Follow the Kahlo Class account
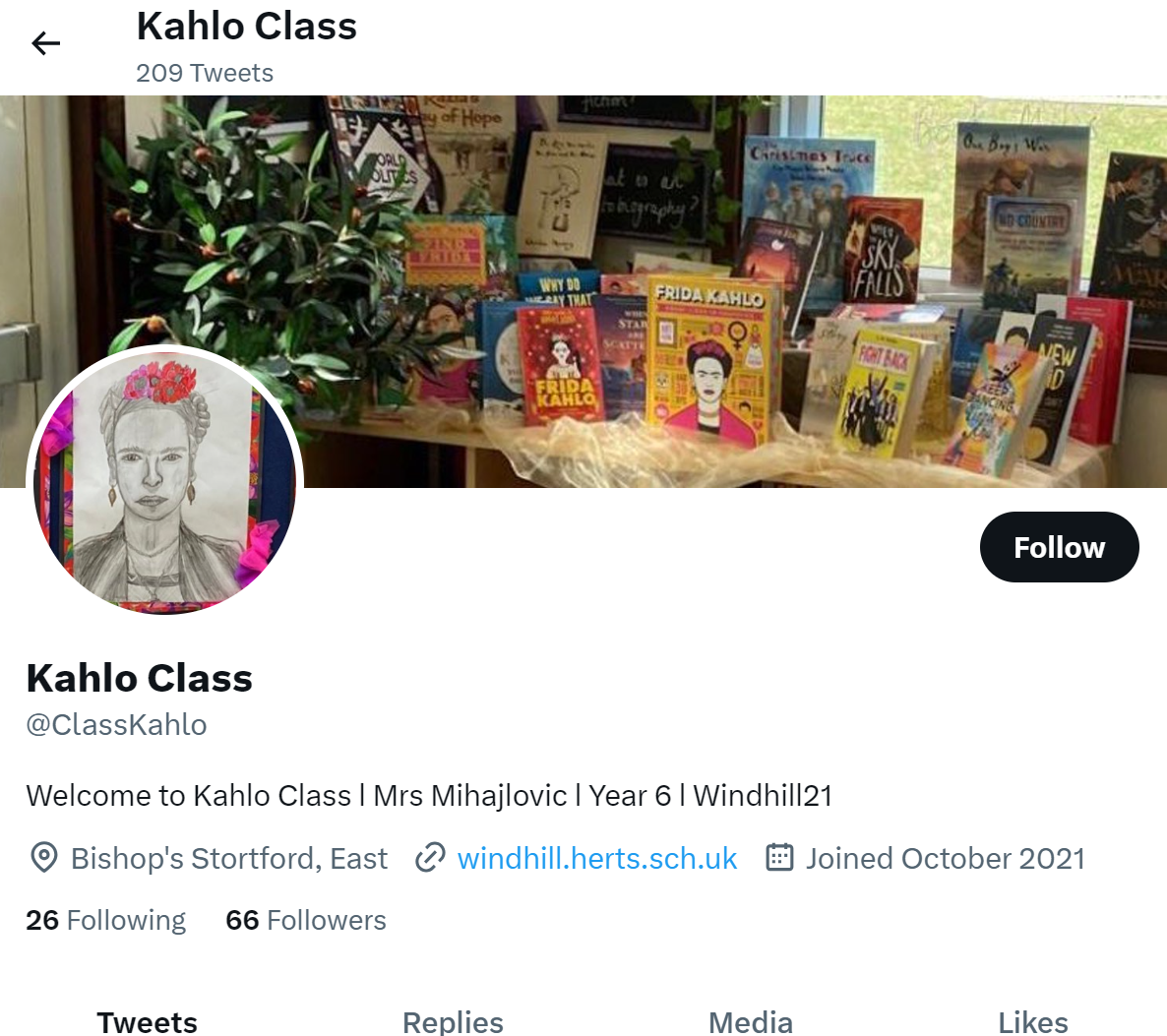1167x1036 pixels. tap(1059, 547)
